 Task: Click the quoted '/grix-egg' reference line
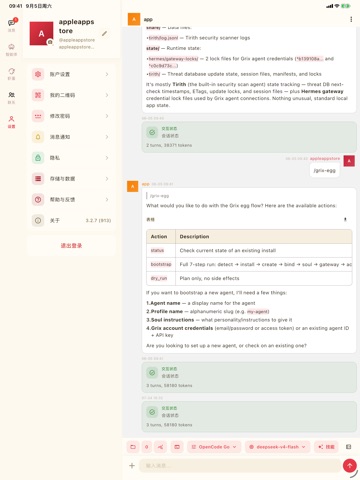(159, 196)
